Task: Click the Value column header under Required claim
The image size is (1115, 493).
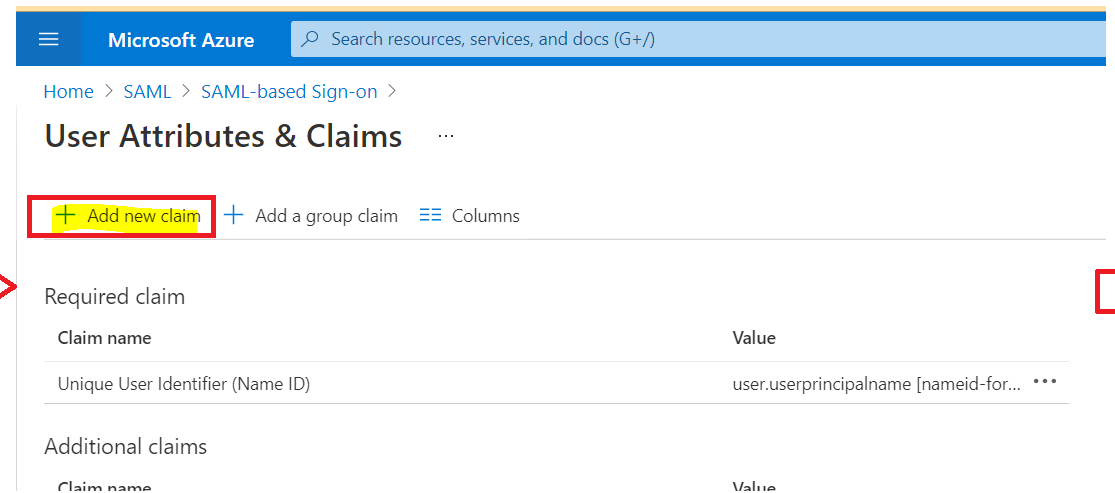Action: pyautogui.click(x=754, y=338)
